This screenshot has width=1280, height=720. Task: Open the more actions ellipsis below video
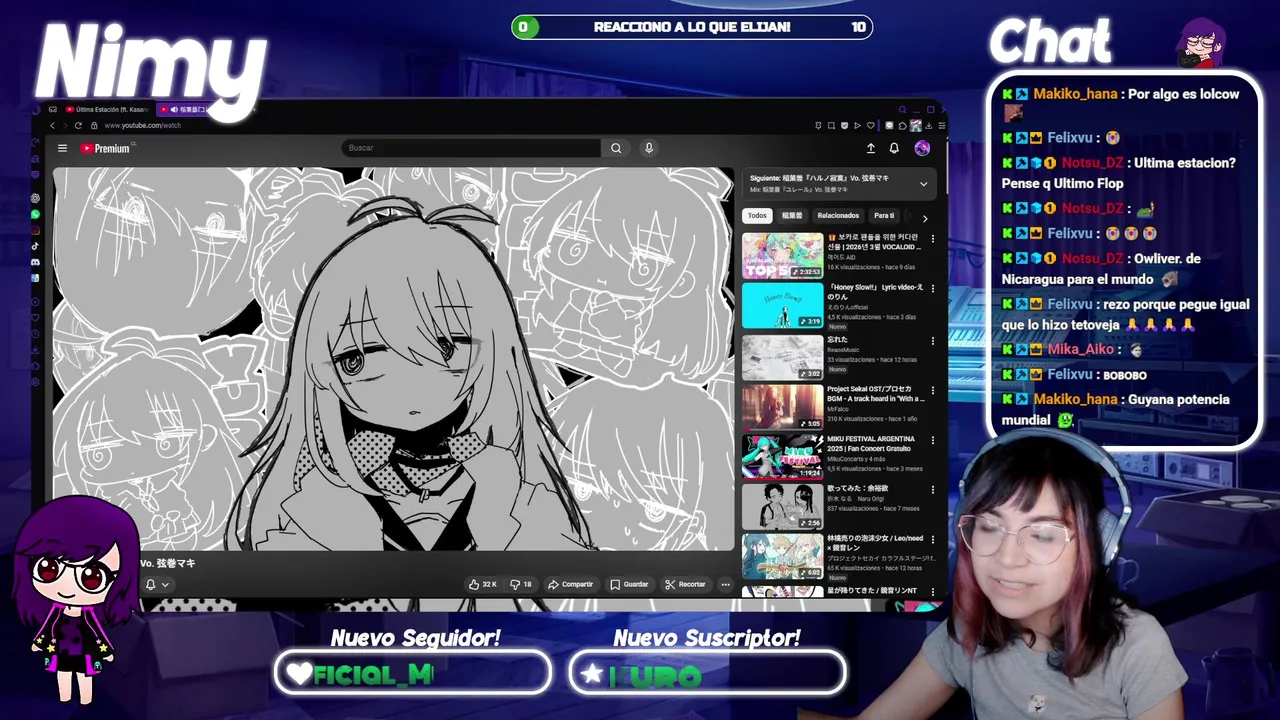pos(726,584)
